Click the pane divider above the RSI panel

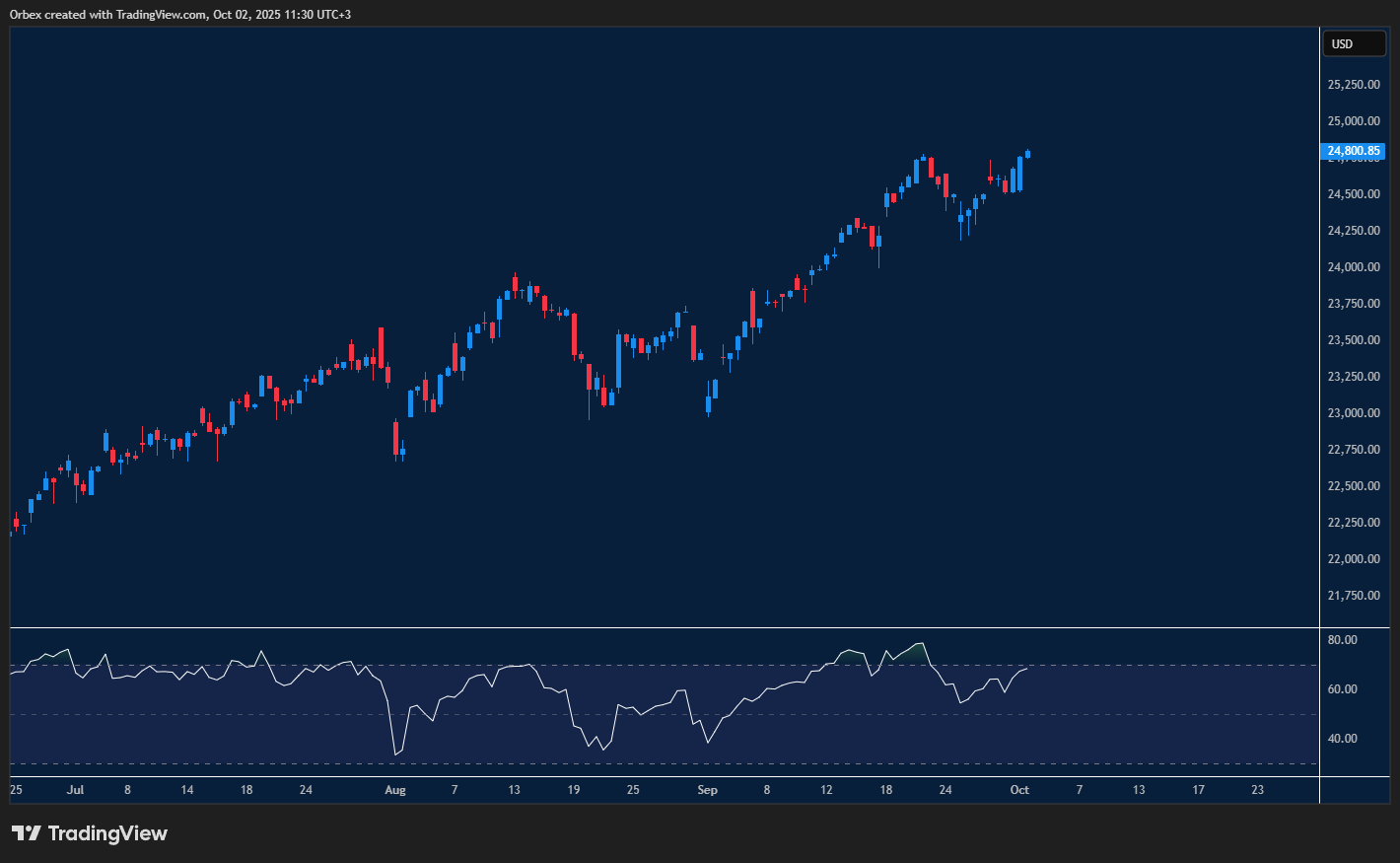pos(665,627)
